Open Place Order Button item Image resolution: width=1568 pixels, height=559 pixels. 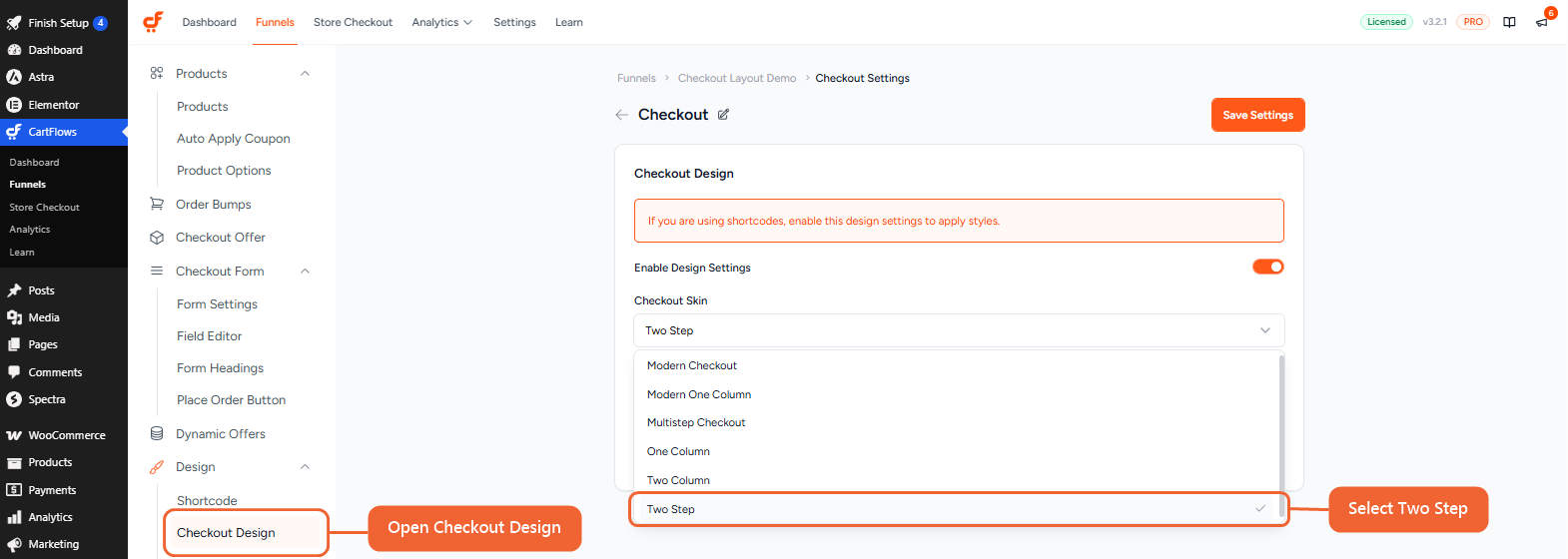pyautogui.click(x=231, y=400)
